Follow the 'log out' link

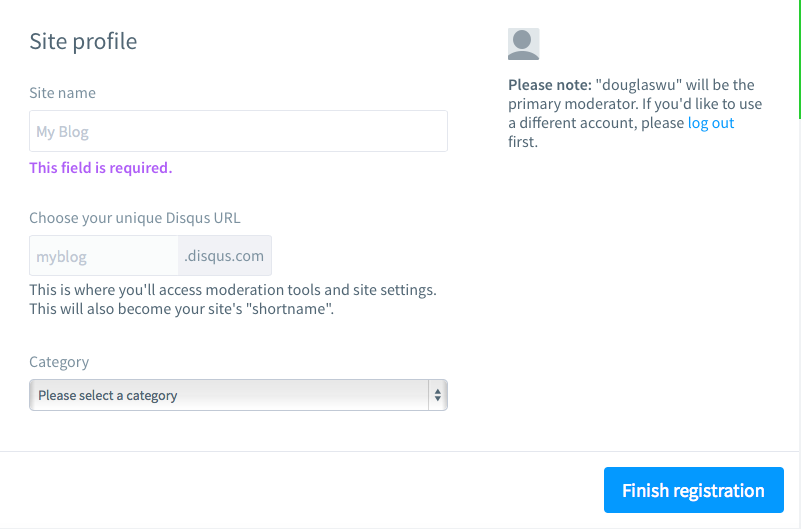coord(711,123)
